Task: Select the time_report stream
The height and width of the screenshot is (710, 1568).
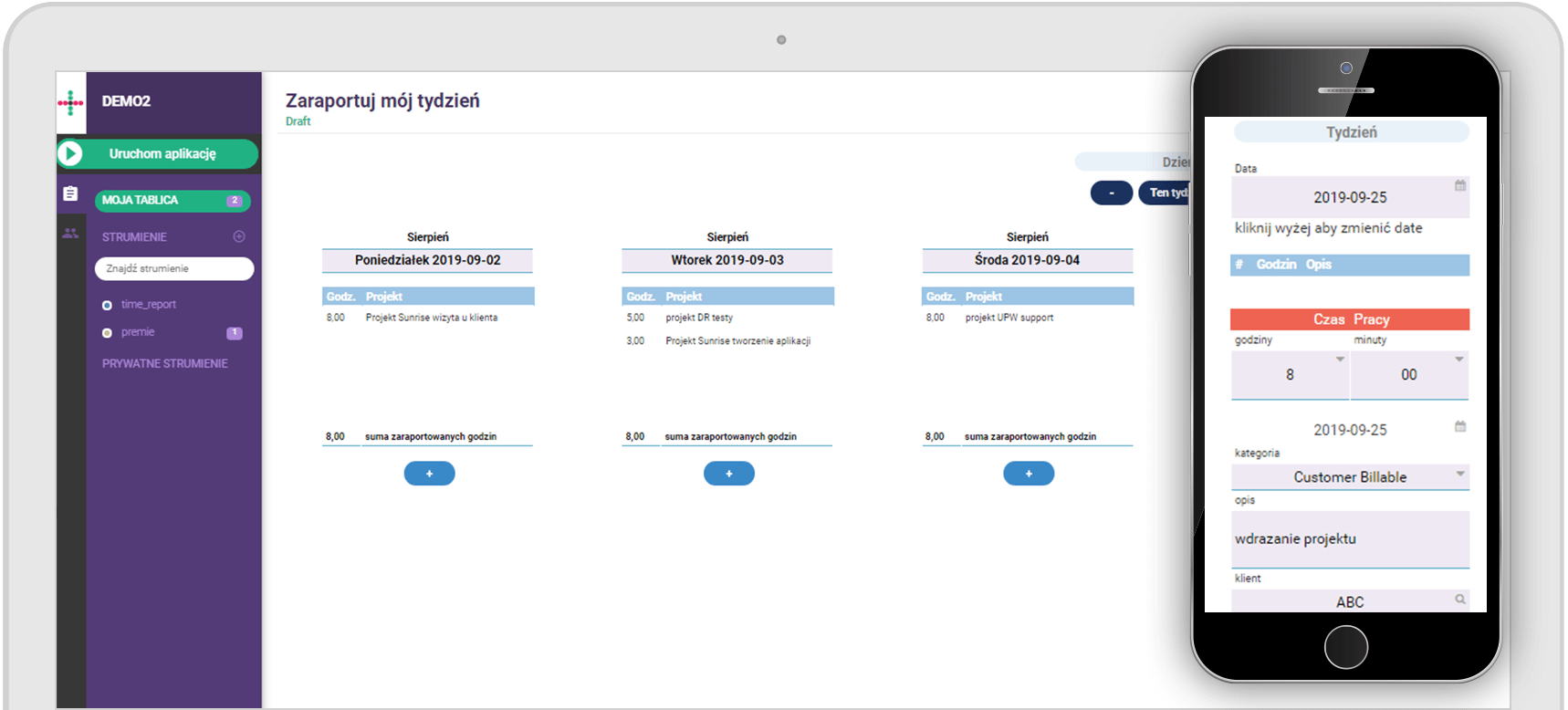Action: click(148, 305)
